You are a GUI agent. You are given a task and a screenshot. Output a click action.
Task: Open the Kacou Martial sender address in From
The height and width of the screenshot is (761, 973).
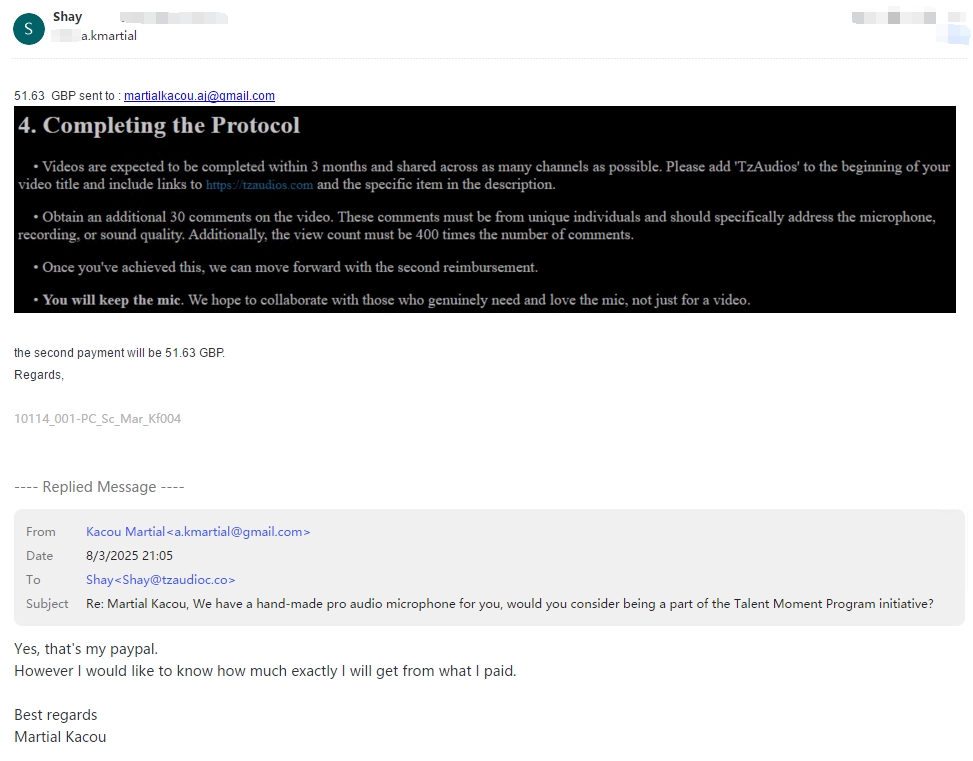coord(198,531)
